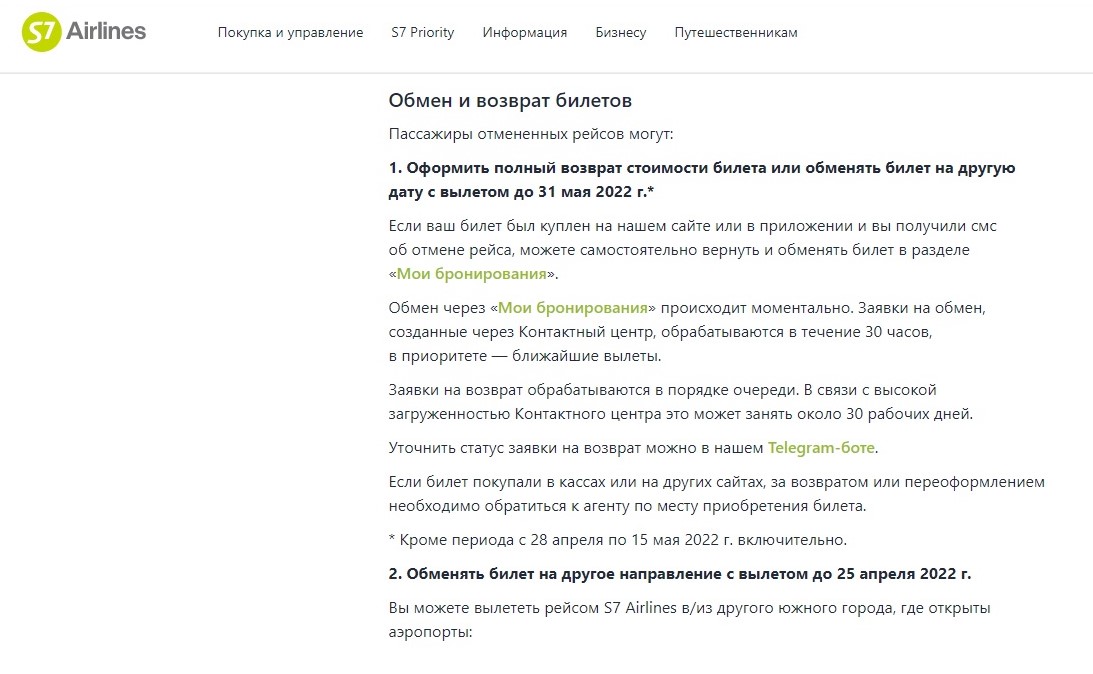1093x674 pixels.
Task: Follow the Мои бронирования link after "в разделе"
Action: 471,273
